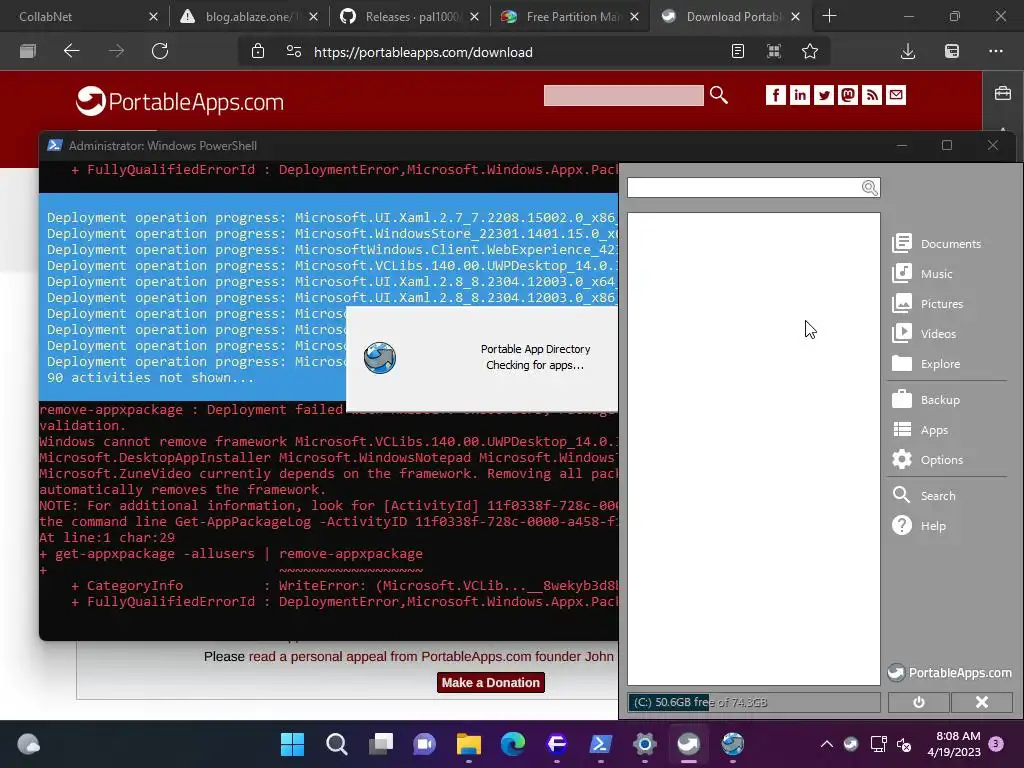Open Task View on taskbar

pos(381,744)
